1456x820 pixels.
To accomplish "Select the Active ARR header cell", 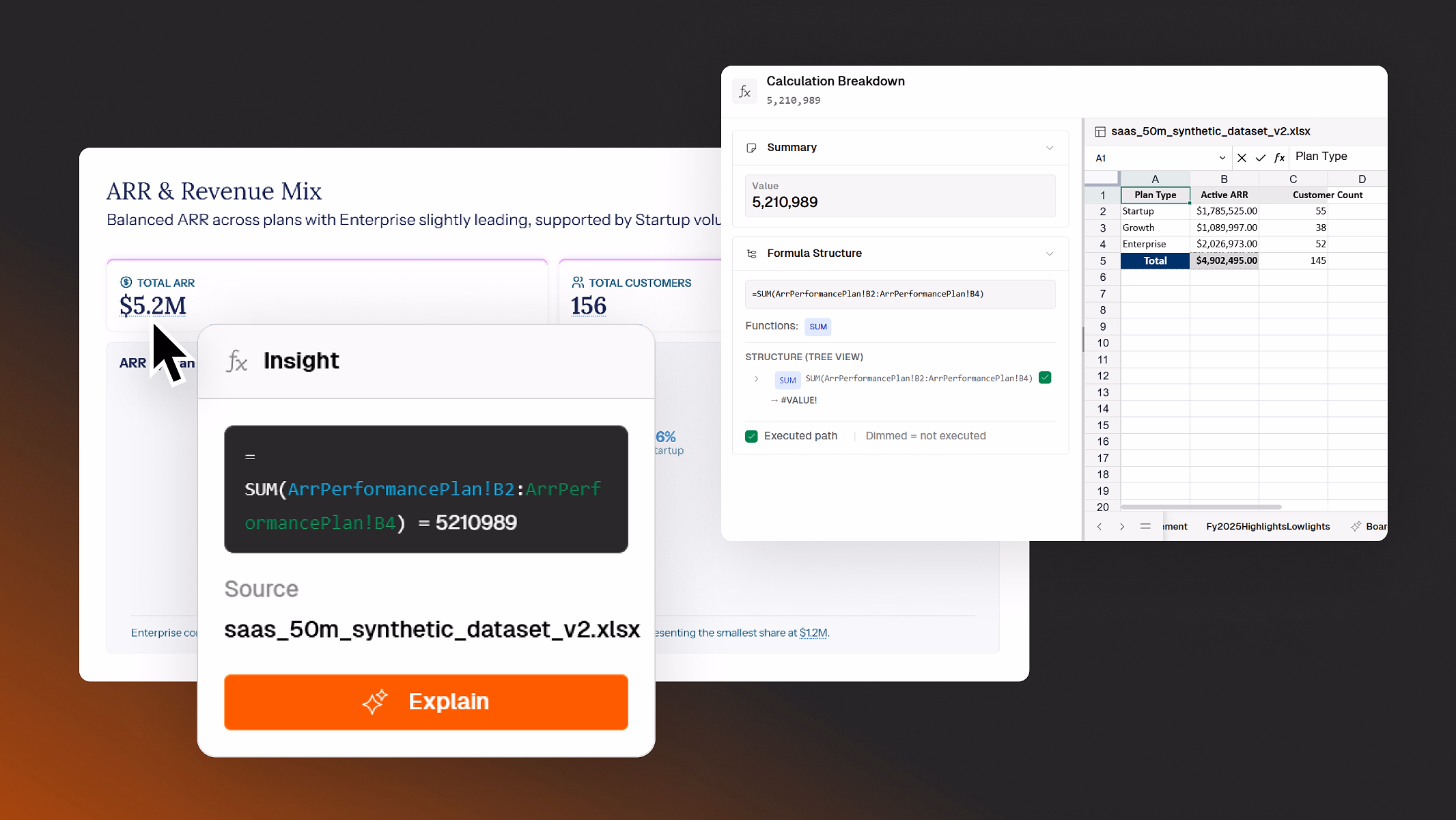I will [1224, 195].
